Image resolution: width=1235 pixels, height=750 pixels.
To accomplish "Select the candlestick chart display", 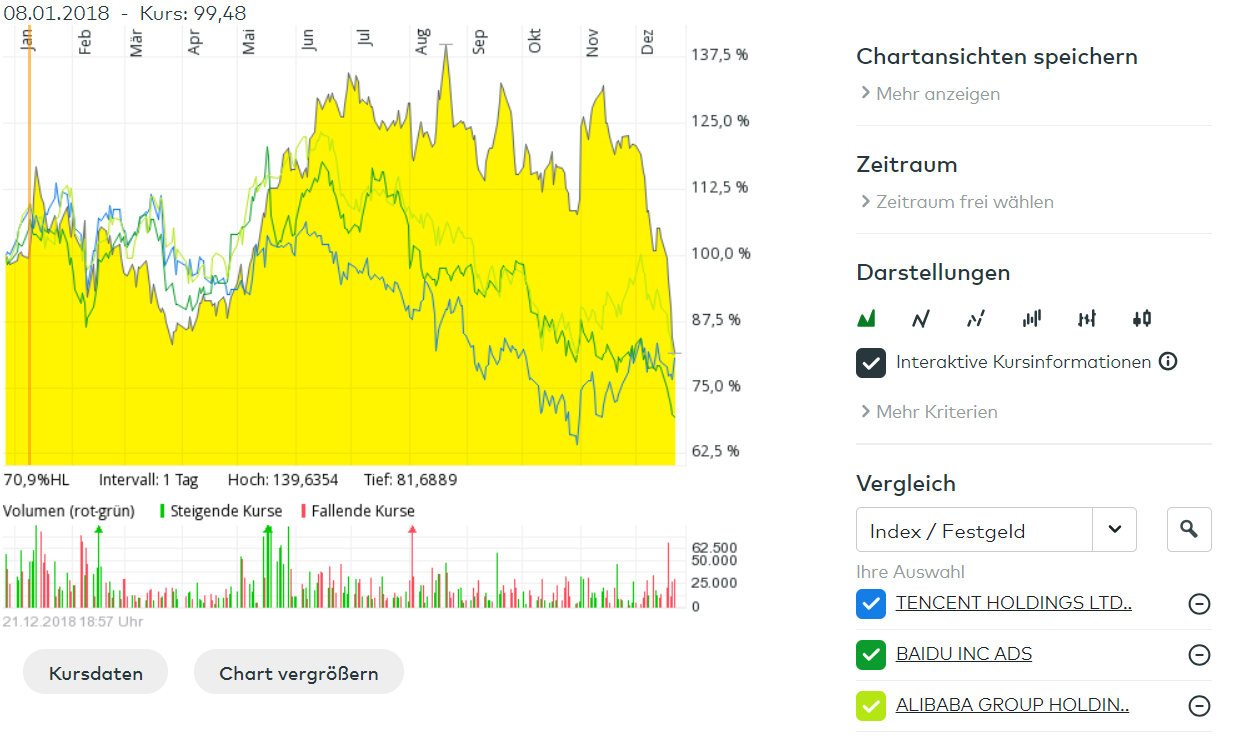I will [x=1142, y=319].
